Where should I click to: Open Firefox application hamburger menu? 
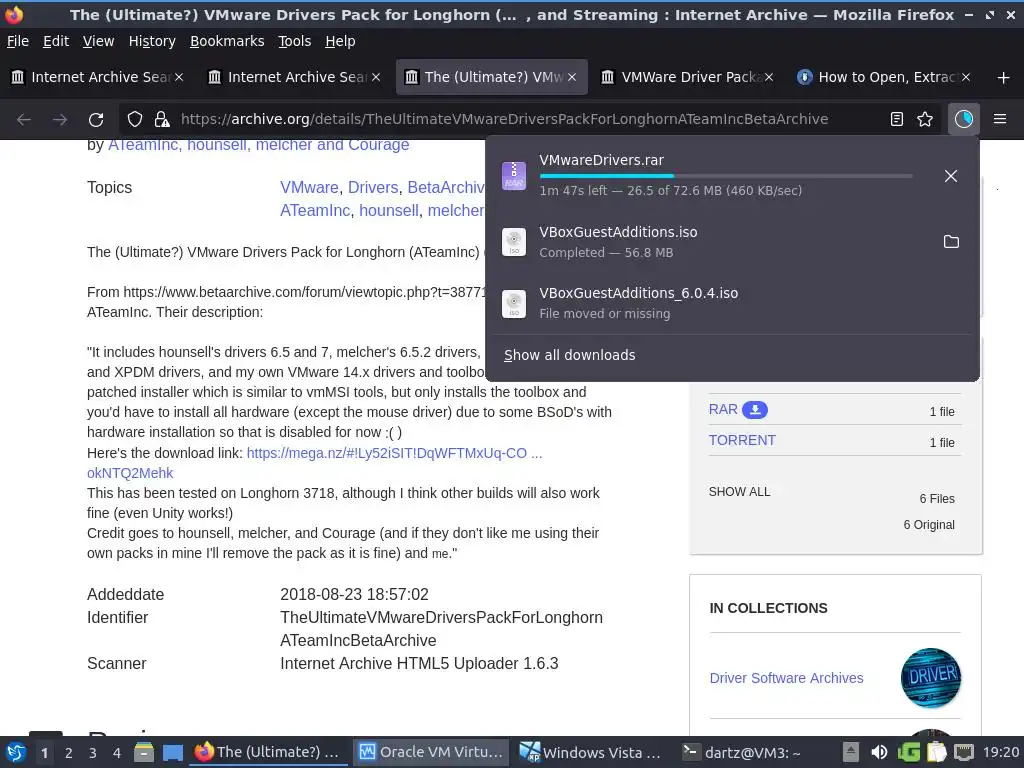click(x=1000, y=119)
